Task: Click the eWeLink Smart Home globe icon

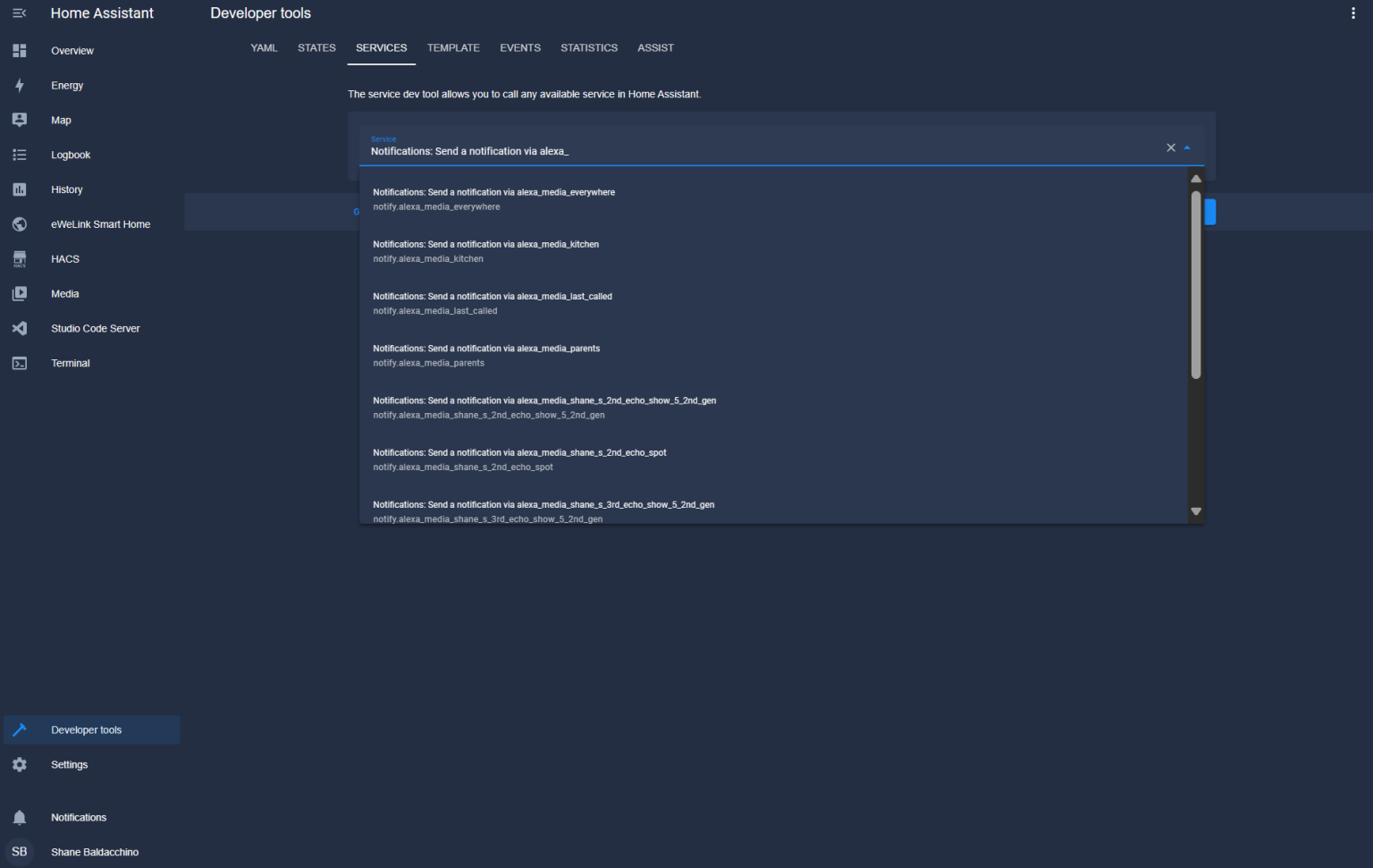Action: 19,224
